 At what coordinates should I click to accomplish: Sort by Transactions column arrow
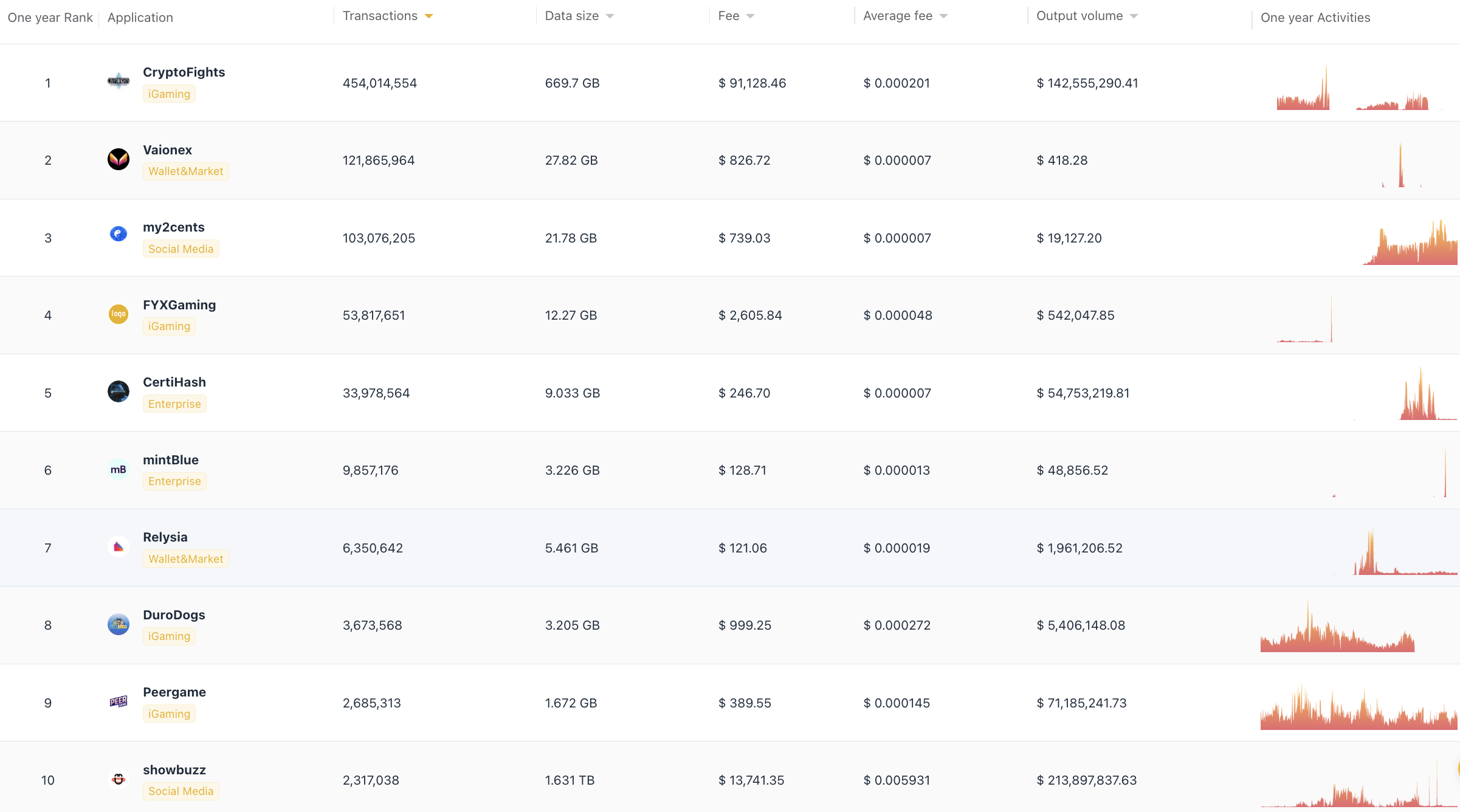(429, 16)
